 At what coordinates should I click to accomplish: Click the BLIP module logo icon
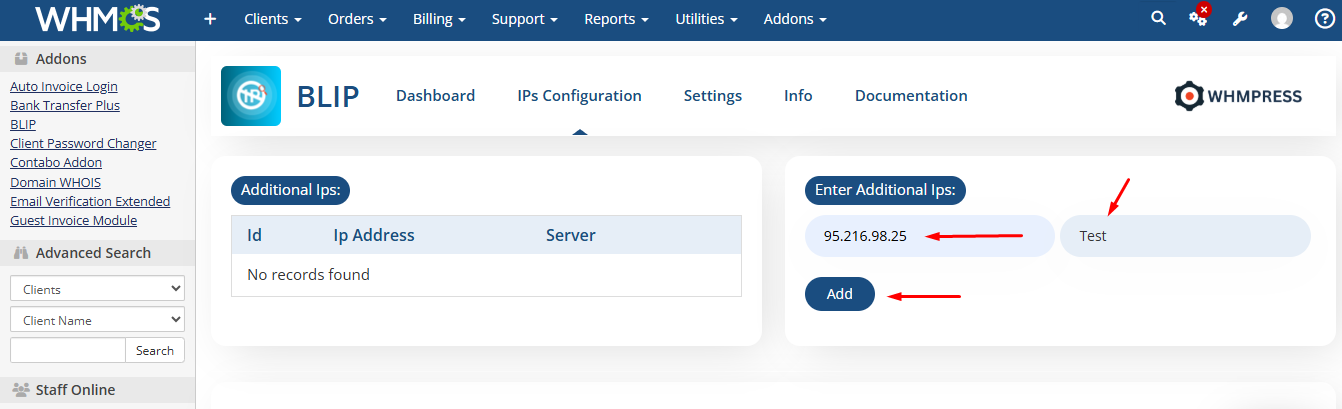[251, 96]
